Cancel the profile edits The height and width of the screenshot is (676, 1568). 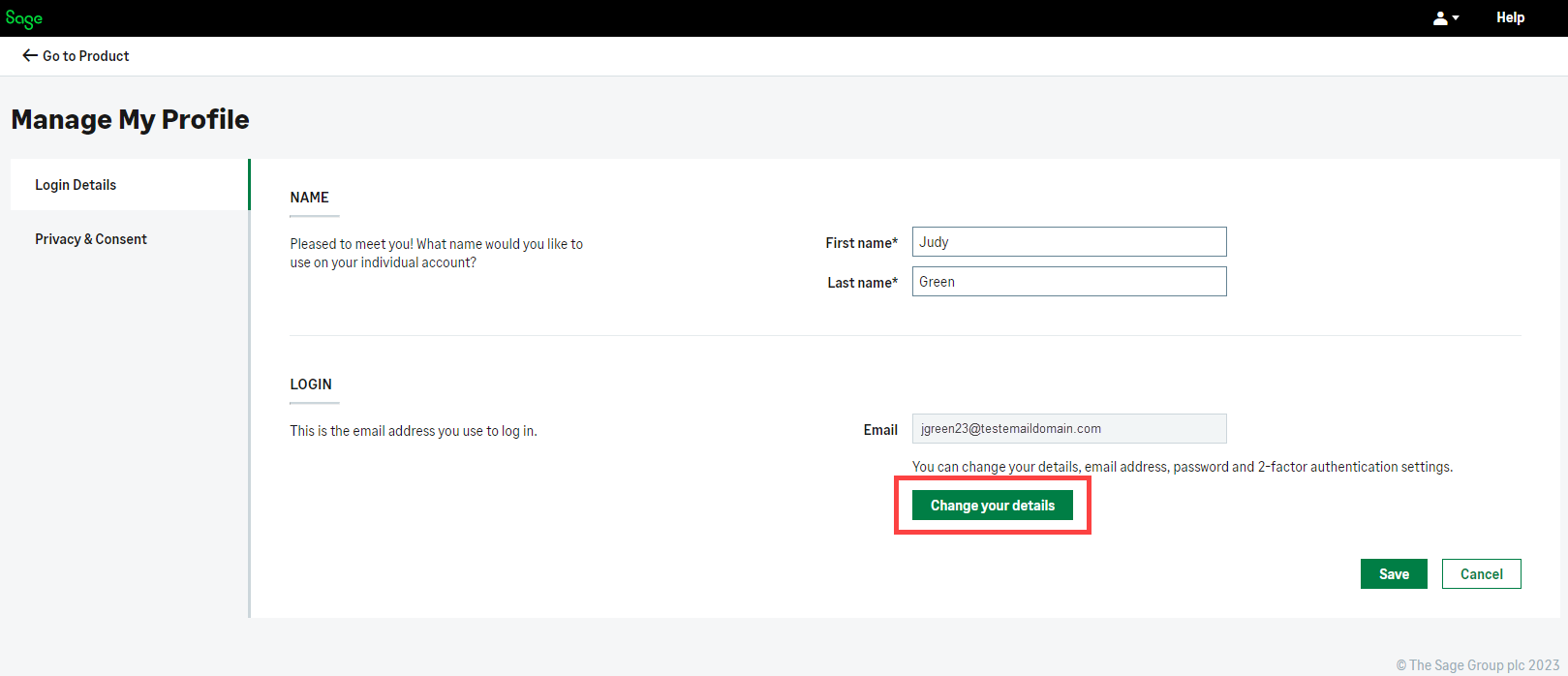pyautogui.click(x=1481, y=574)
